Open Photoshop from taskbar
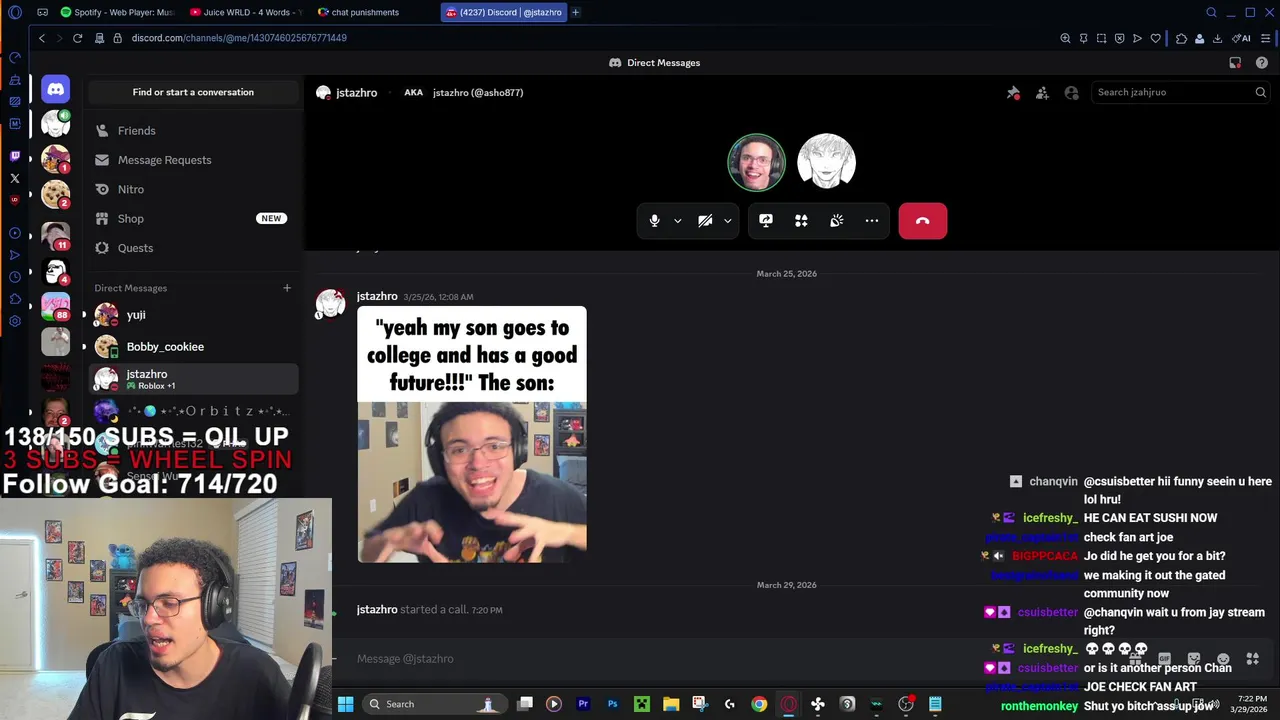Screen dimensions: 1280x720 (x=612, y=704)
